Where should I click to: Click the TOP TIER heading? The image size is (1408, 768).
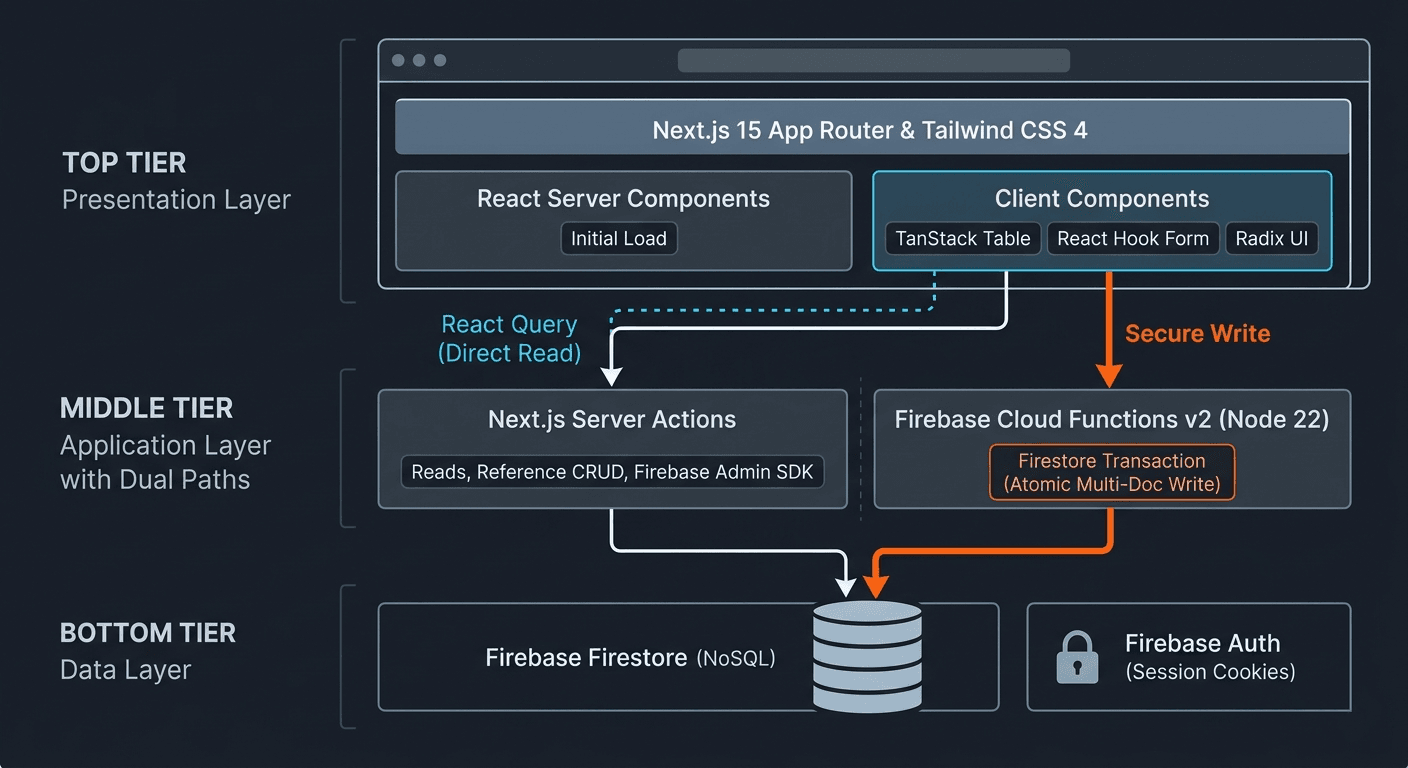(124, 163)
